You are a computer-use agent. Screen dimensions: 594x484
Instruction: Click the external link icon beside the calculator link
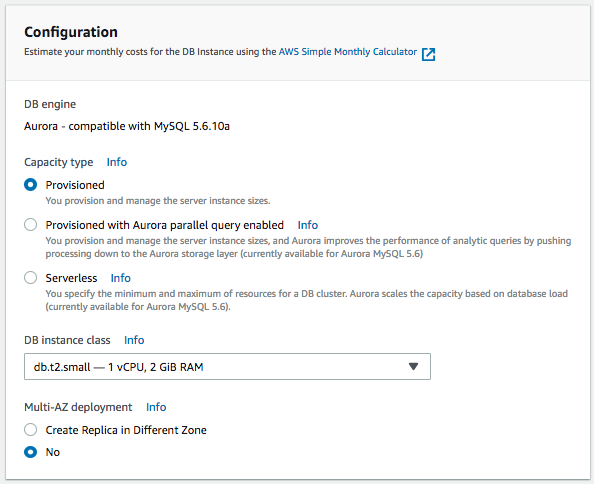tap(428, 54)
